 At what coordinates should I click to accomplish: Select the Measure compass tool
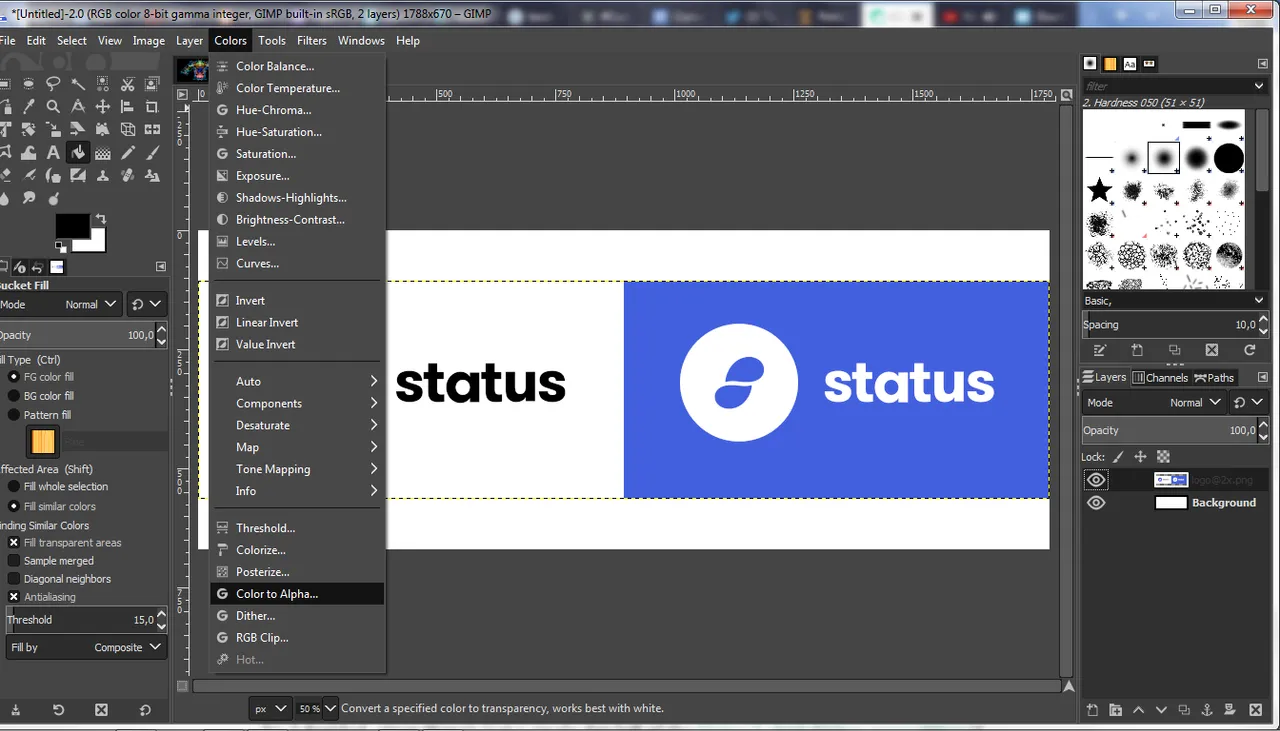tap(78, 106)
